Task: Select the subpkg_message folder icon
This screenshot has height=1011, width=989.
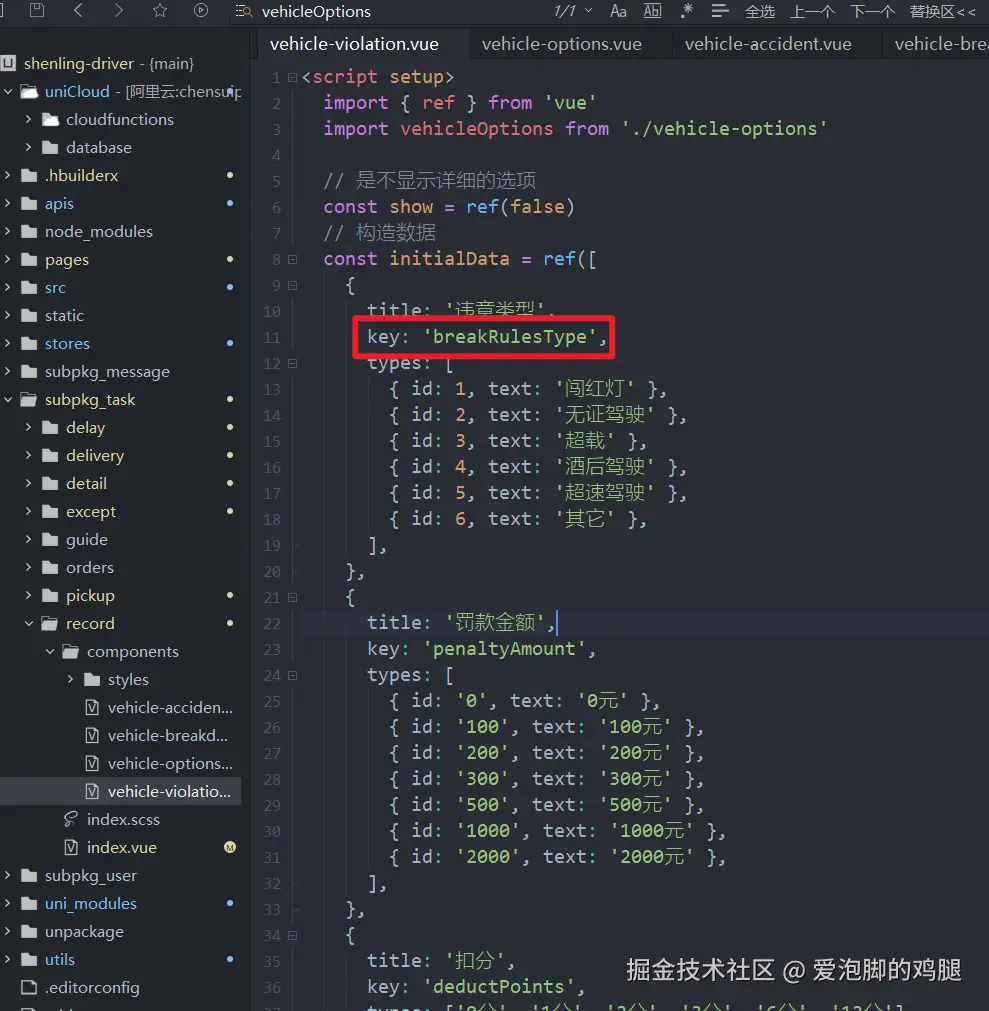Action: tap(28, 371)
